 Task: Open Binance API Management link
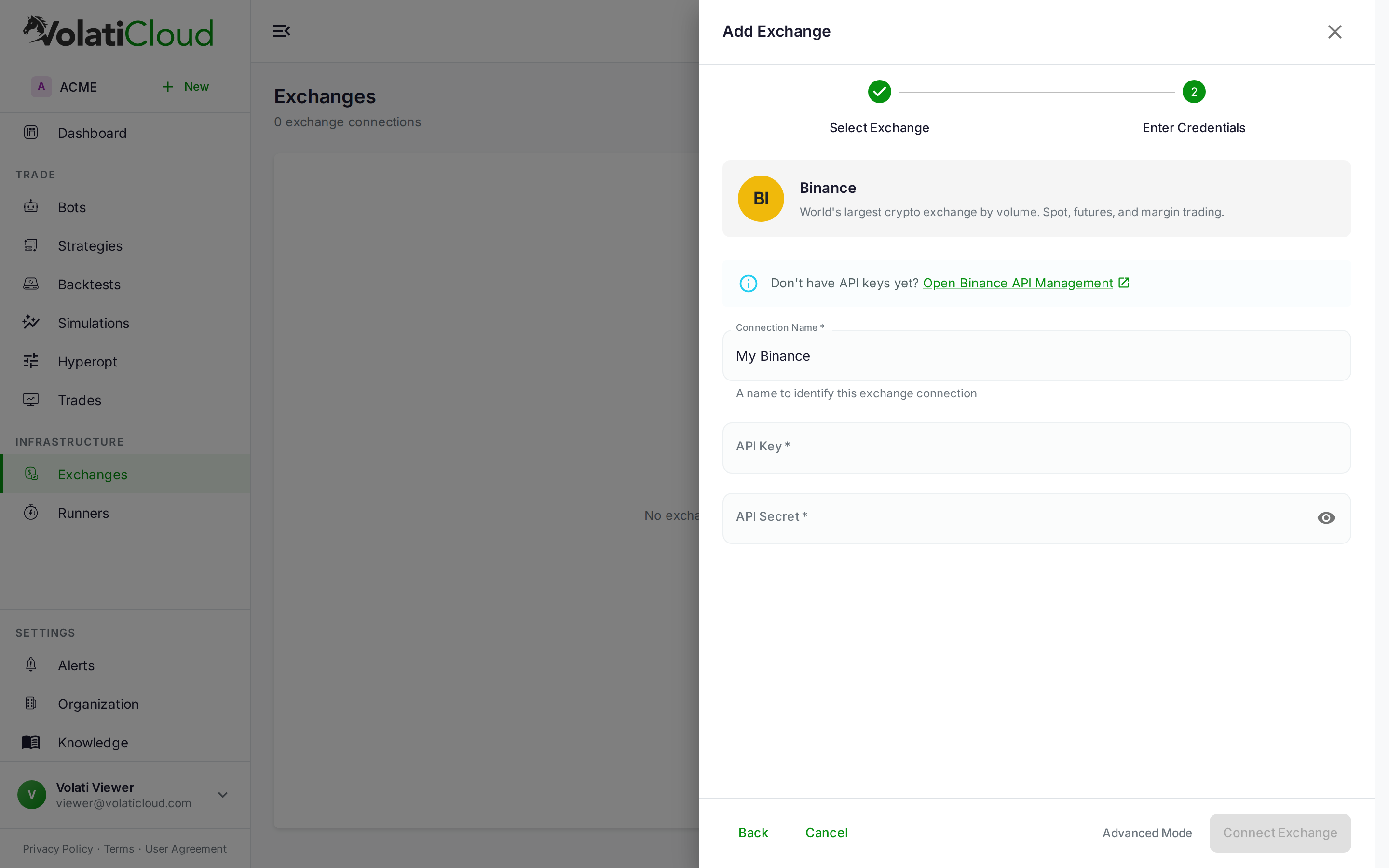coord(1018,283)
